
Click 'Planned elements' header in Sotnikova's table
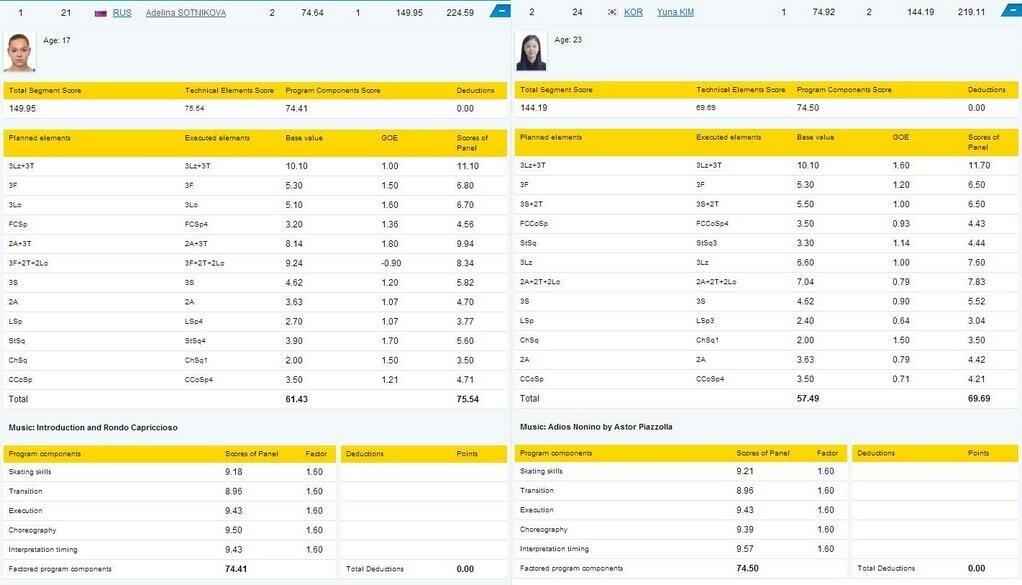tap(40, 138)
